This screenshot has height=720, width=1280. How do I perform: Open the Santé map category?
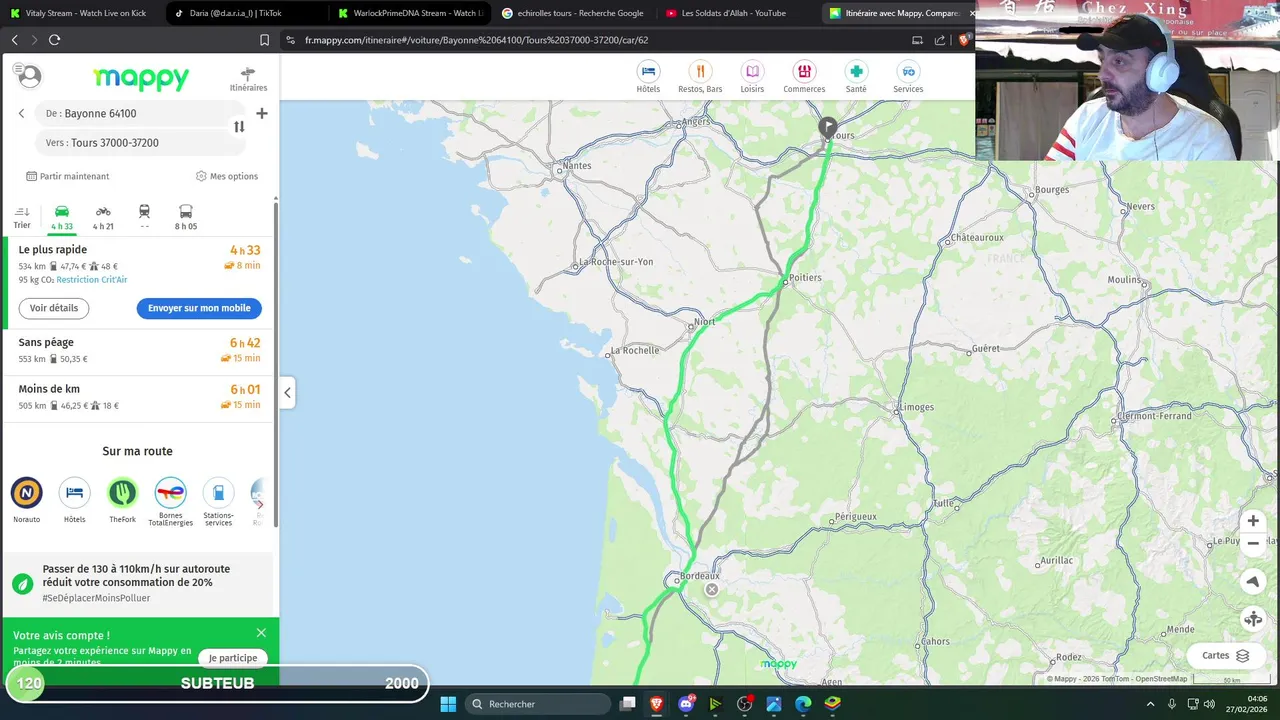click(856, 77)
